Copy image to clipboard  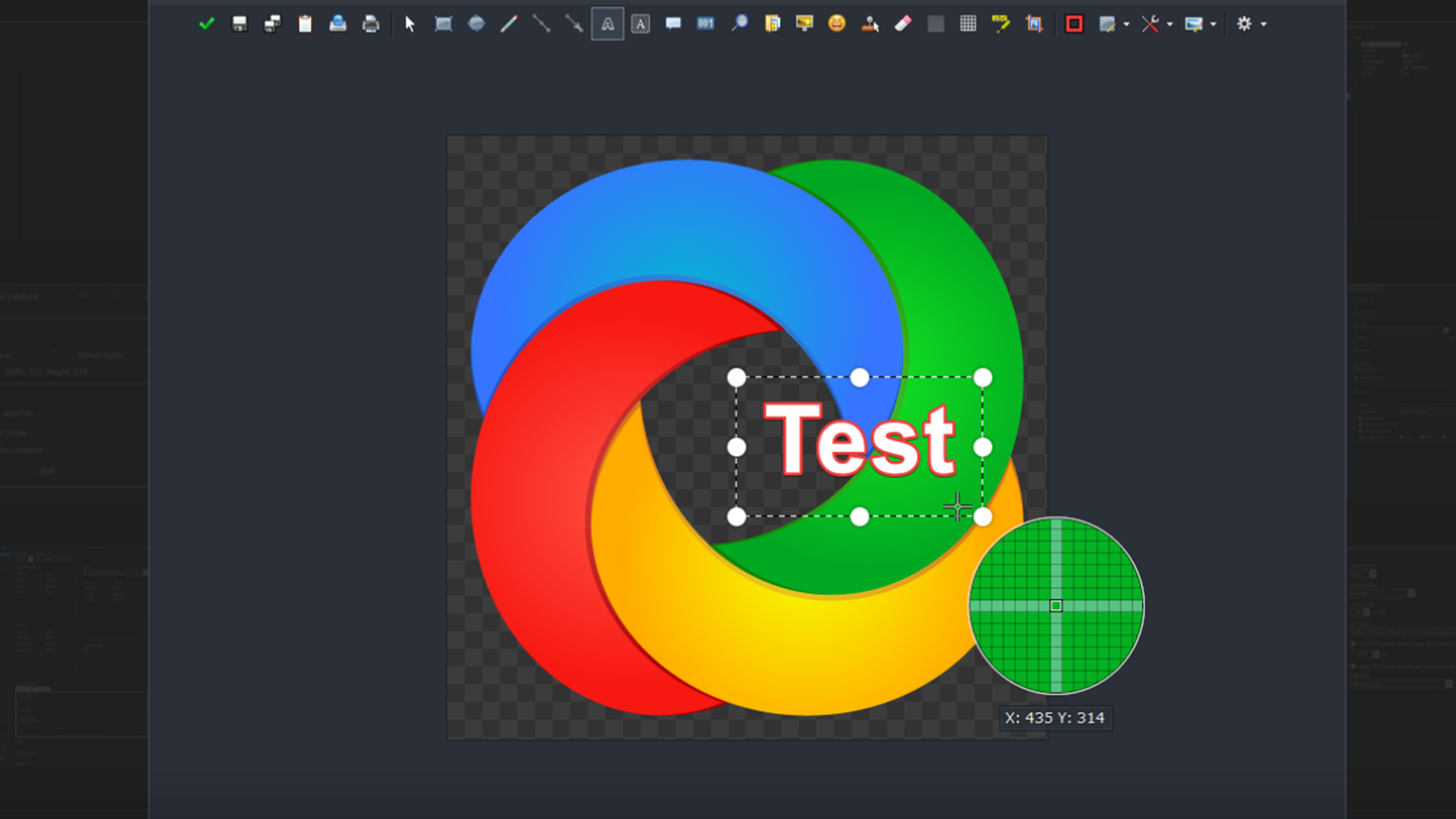point(305,24)
